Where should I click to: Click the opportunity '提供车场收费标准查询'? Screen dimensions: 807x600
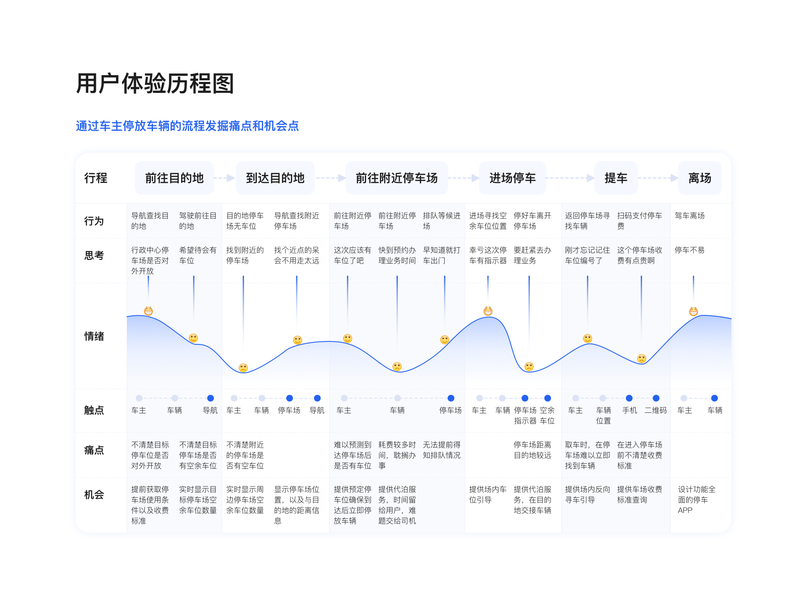point(640,495)
